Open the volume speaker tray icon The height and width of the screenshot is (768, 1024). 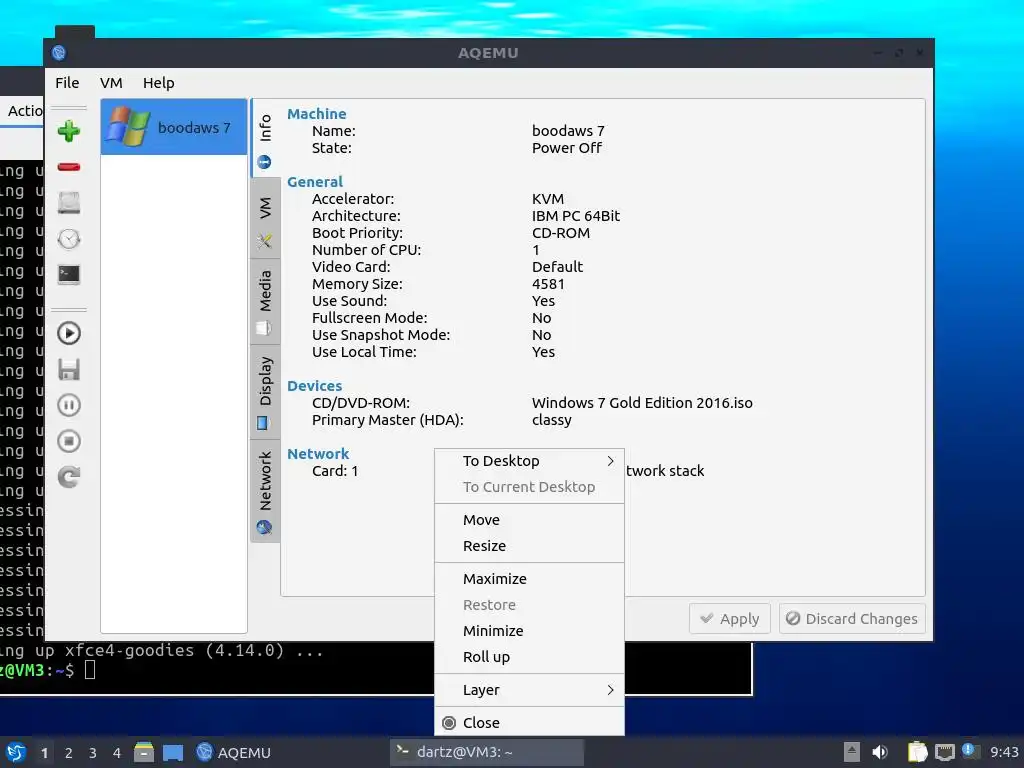pos(880,752)
